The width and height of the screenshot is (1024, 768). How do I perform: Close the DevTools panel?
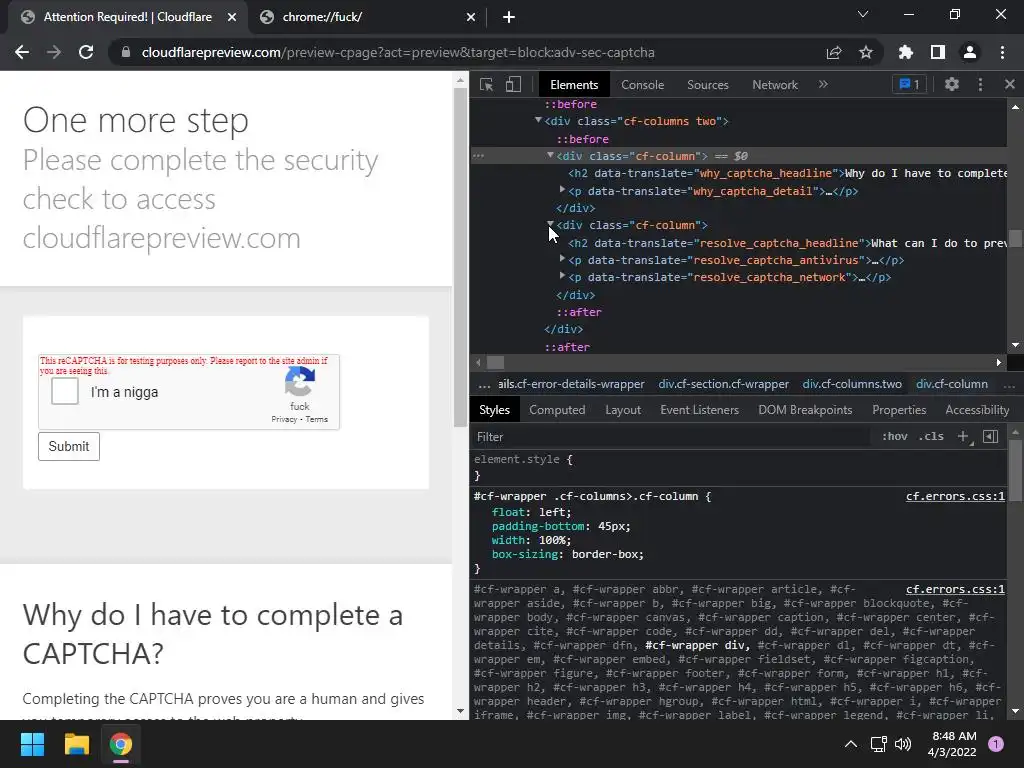click(1010, 84)
